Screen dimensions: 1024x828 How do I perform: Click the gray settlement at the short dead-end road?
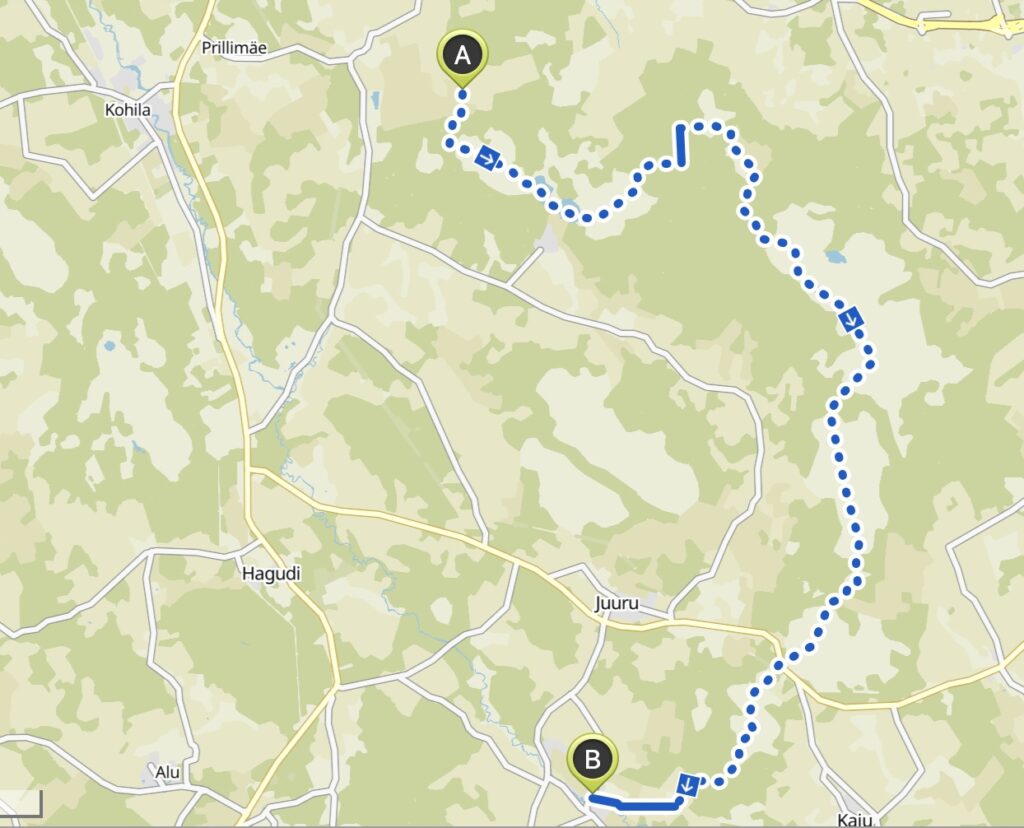[x=547, y=240]
